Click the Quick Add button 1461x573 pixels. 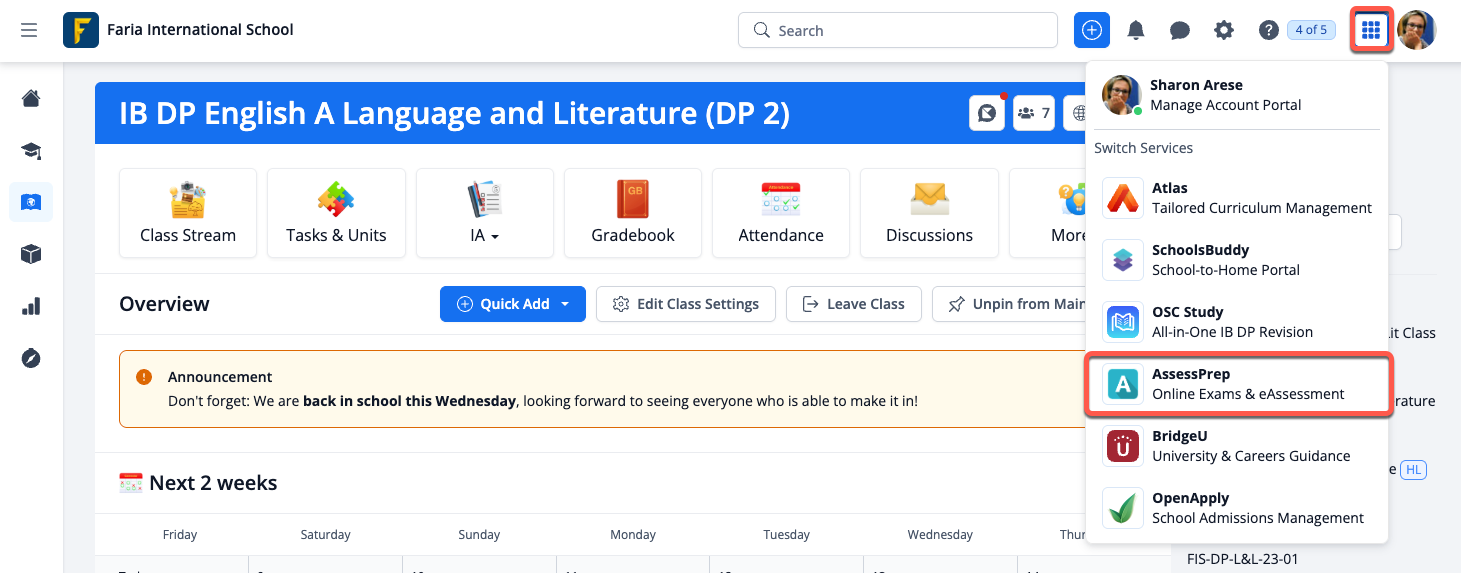click(x=513, y=304)
